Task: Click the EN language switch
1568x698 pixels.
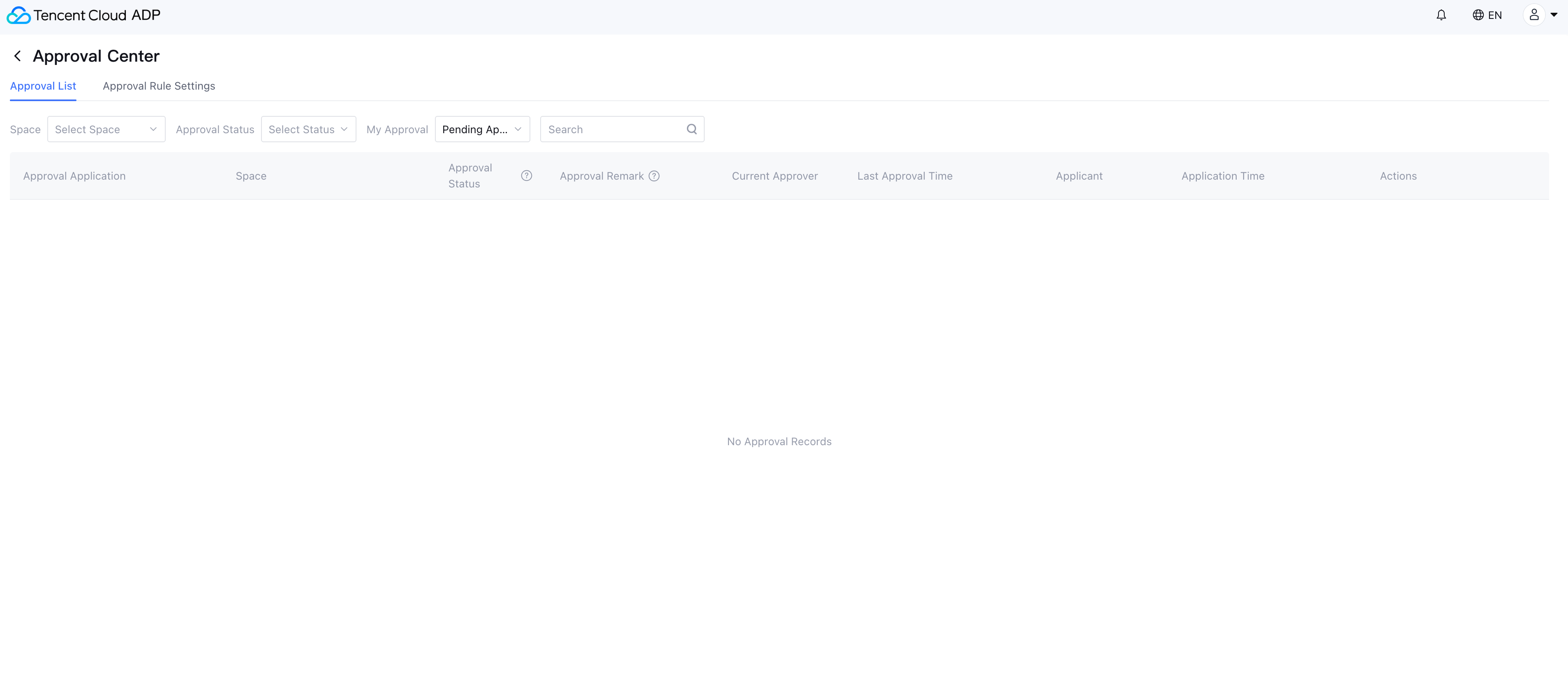Action: 1495,15
